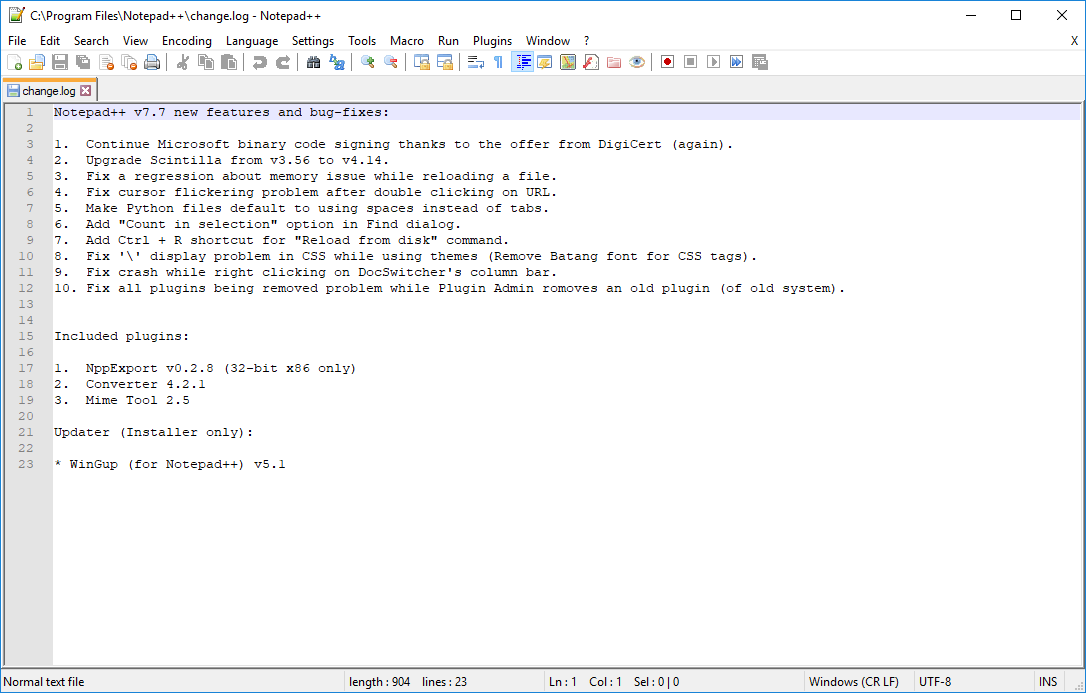Open the question mark help menu
Image resolution: width=1086 pixels, height=693 pixels.
(x=587, y=41)
